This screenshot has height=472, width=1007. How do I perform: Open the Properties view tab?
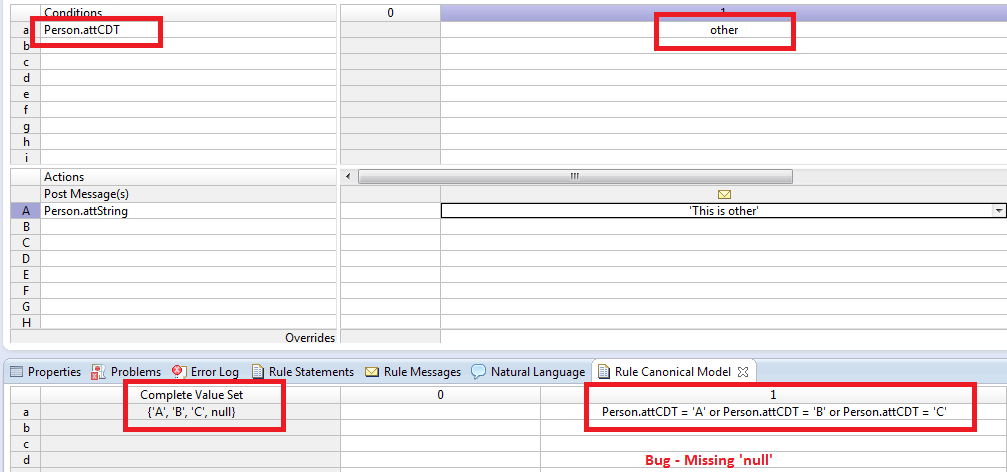tap(46, 372)
